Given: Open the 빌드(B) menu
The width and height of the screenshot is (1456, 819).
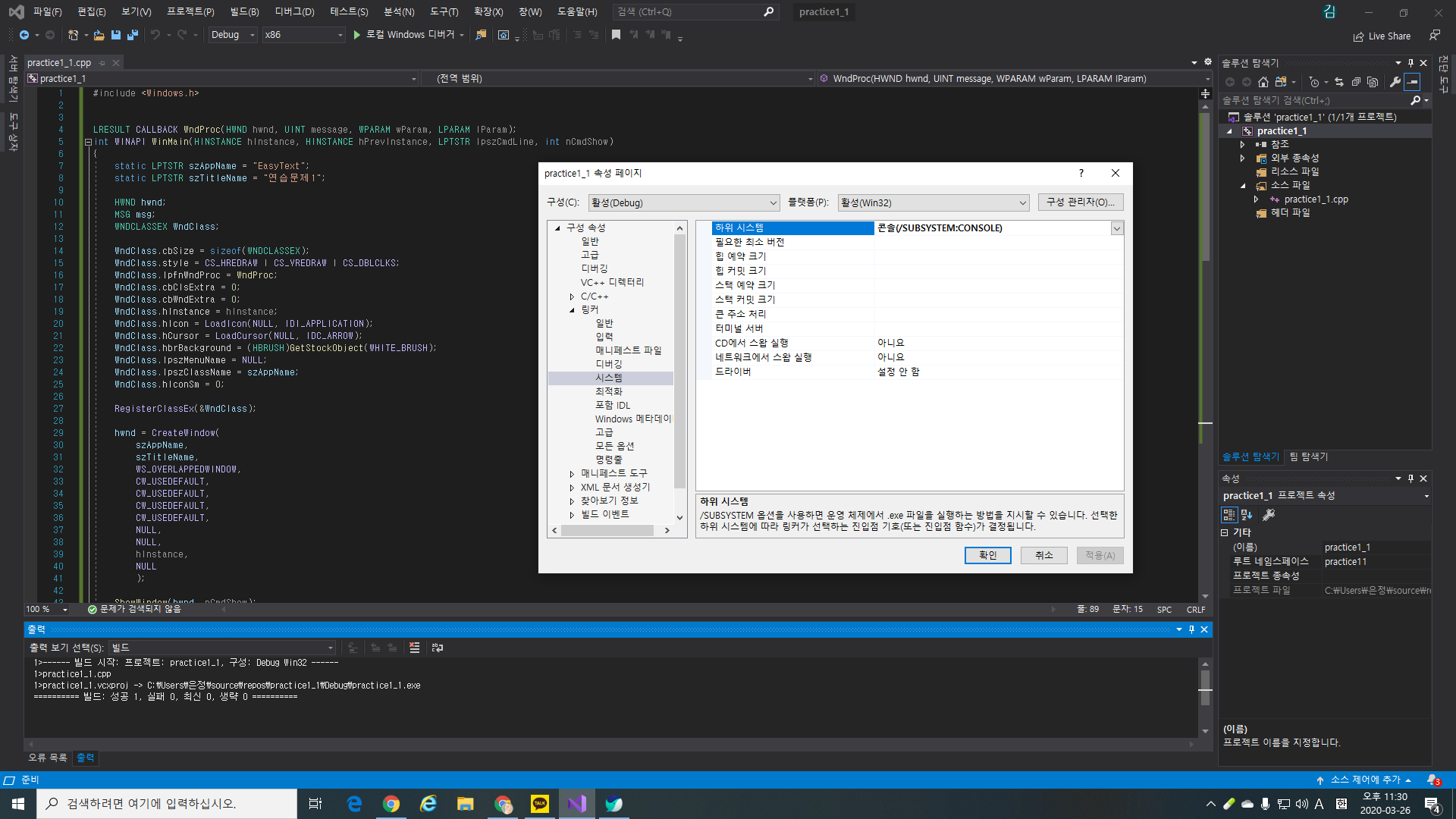Looking at the screenshot, I should coord(244,11).
